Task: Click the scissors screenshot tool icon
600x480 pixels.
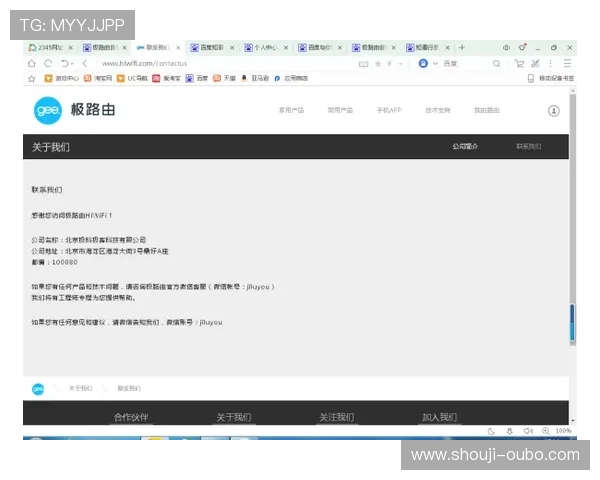Action: pyautogui.click(x=535, y=64)
